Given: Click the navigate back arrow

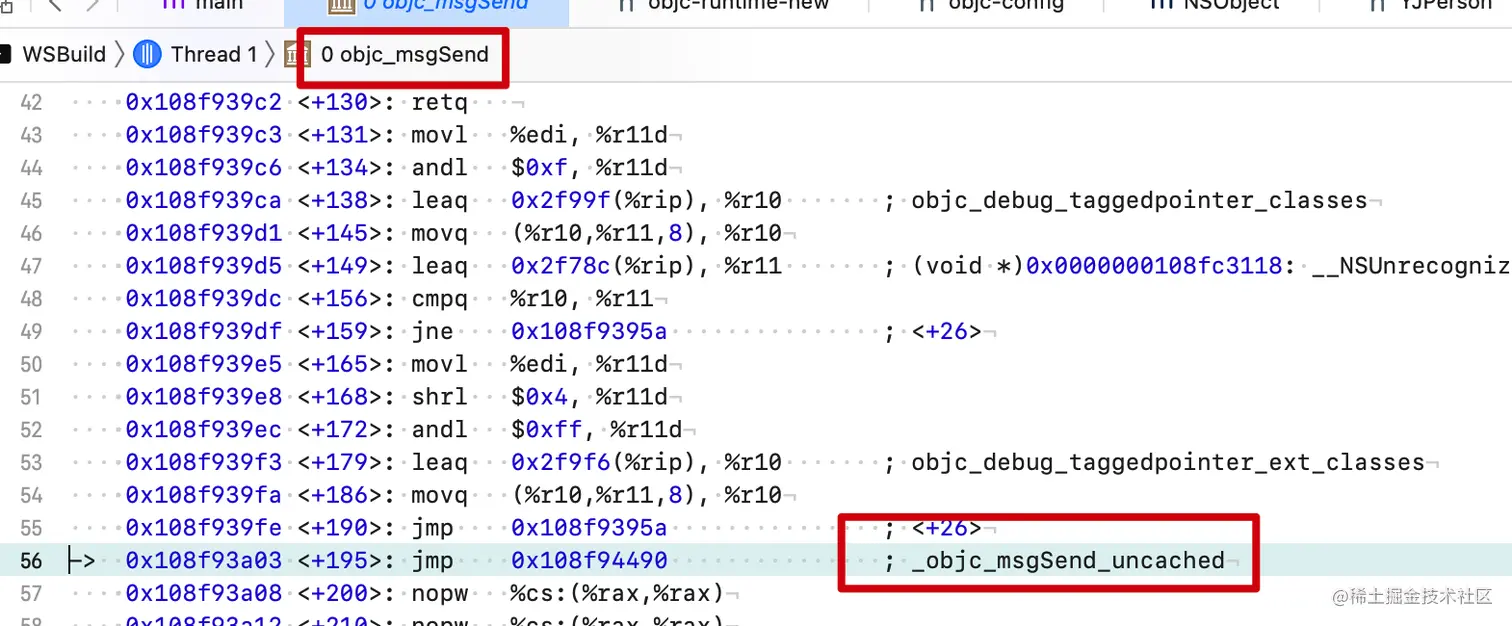Looking at the screenshot, I should point(57,6).
